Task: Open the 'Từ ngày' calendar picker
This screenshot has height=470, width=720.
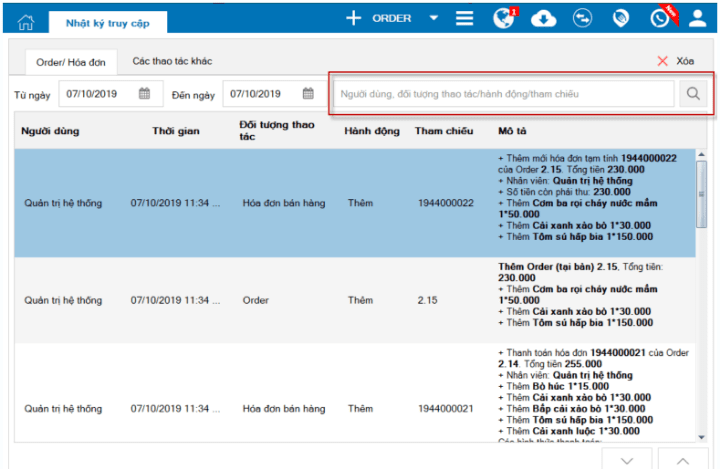Action: (x=144, y=94)
